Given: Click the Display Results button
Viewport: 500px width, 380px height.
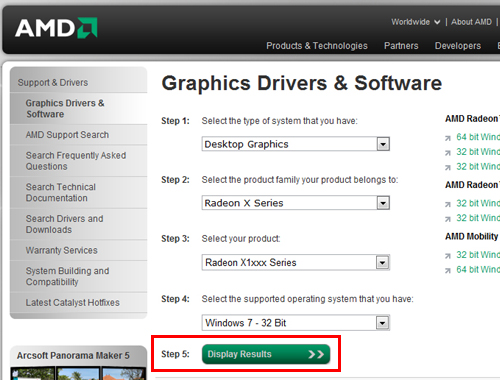Looking at the screenshot, I should coord(266,354).
